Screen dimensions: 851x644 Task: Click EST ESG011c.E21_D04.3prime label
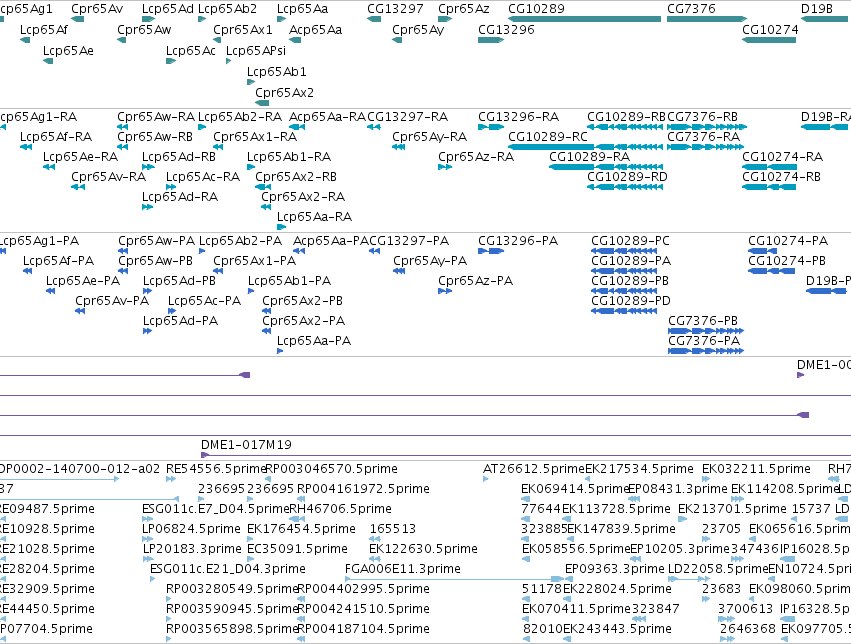click(227, 569)
